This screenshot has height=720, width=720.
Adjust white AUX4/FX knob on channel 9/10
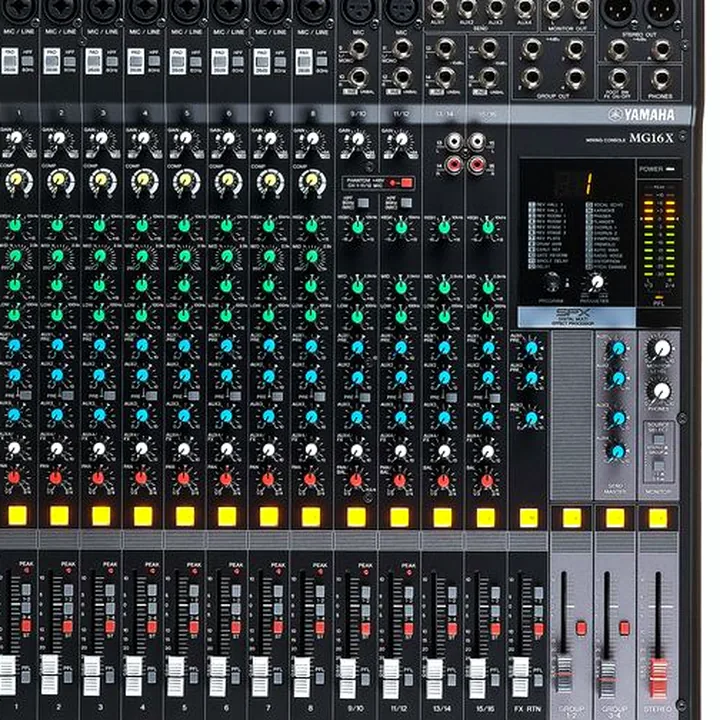[x=356, y=450]
